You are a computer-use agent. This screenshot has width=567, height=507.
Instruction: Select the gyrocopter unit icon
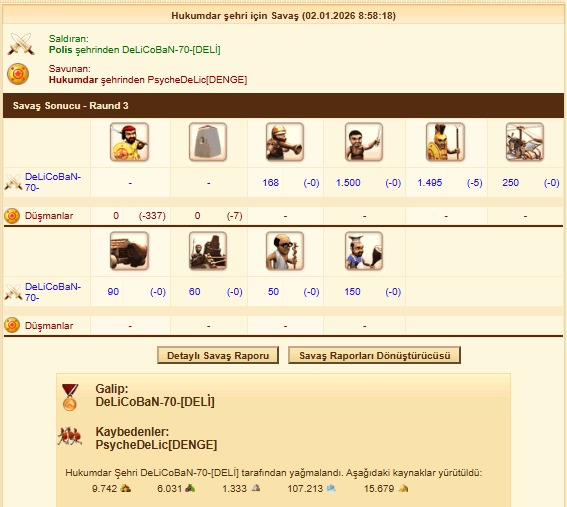pos(525,142)
